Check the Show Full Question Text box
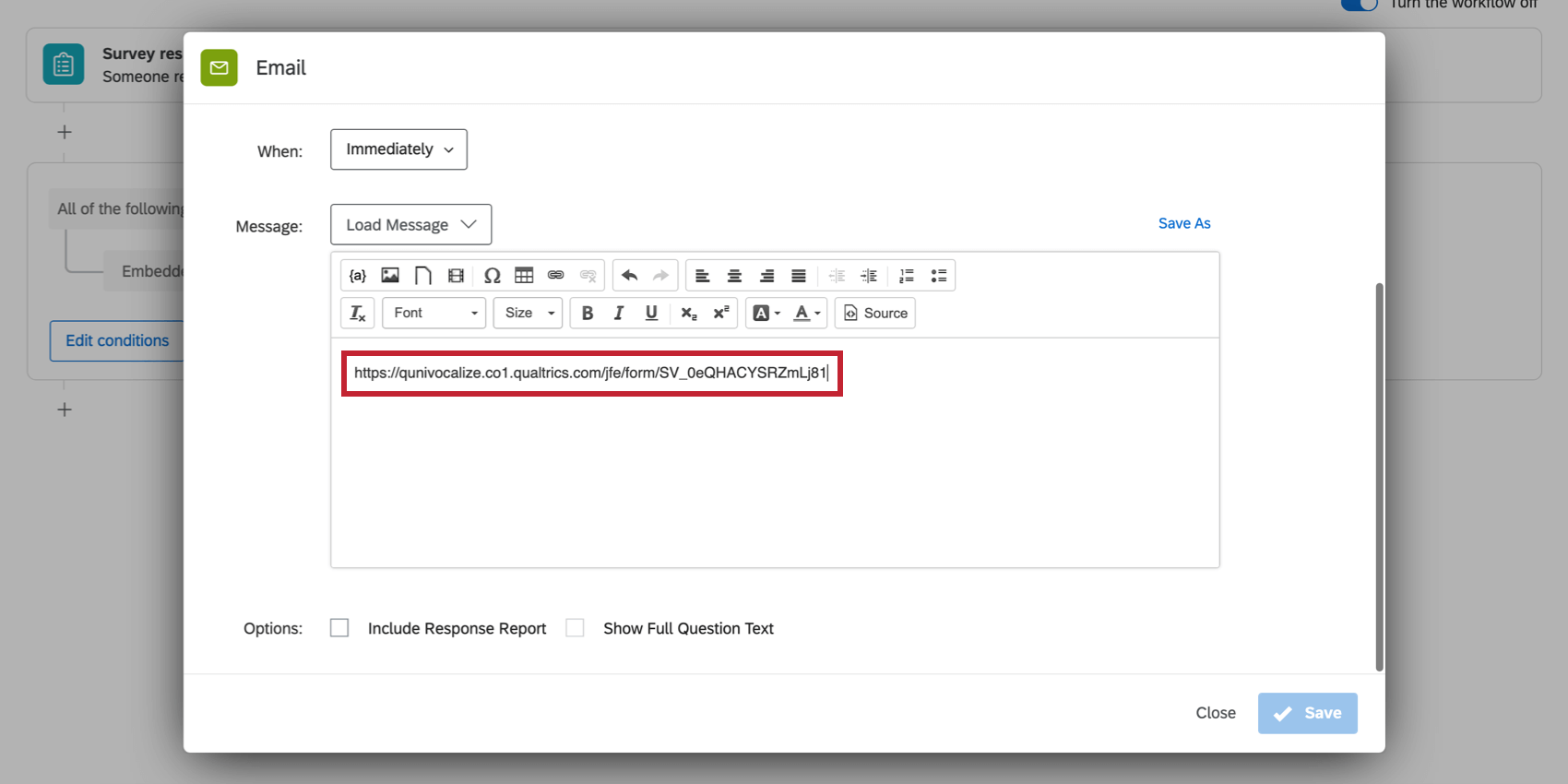Image resolution: width=1568 pixels, height=784 pixels. 575,628
